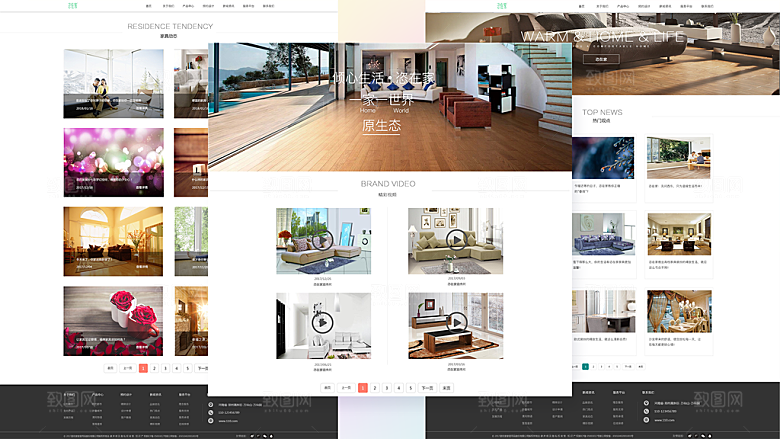Click the website globe icon in right footer
This screenshot has height=439, width=780.
coord(646,420)
